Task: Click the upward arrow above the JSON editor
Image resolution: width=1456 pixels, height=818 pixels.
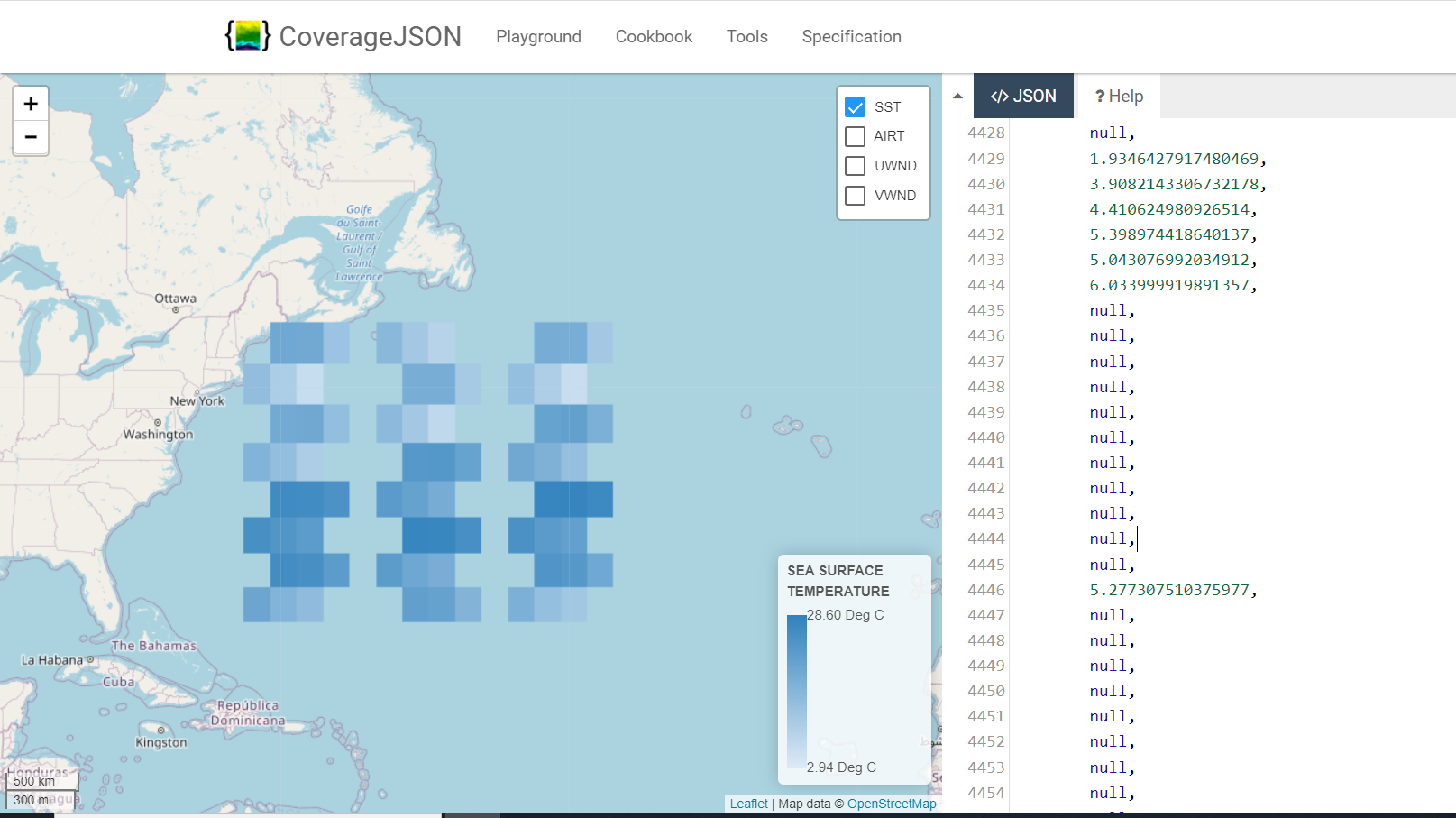Action: click(x=956, y=97)
